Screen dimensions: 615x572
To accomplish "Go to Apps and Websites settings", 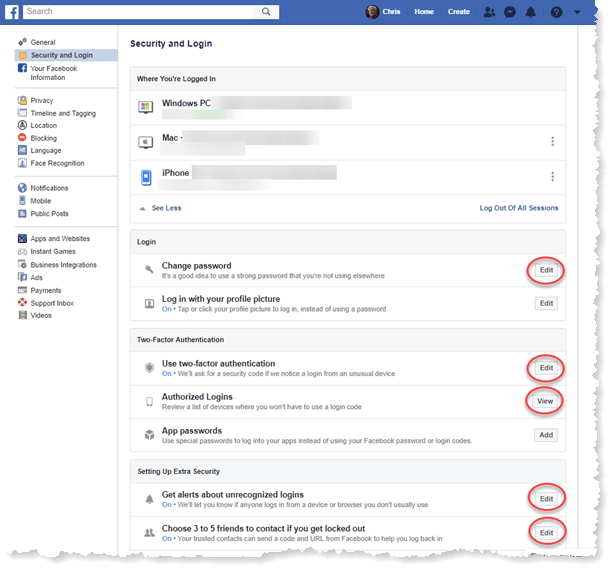I will click(60, 239).
